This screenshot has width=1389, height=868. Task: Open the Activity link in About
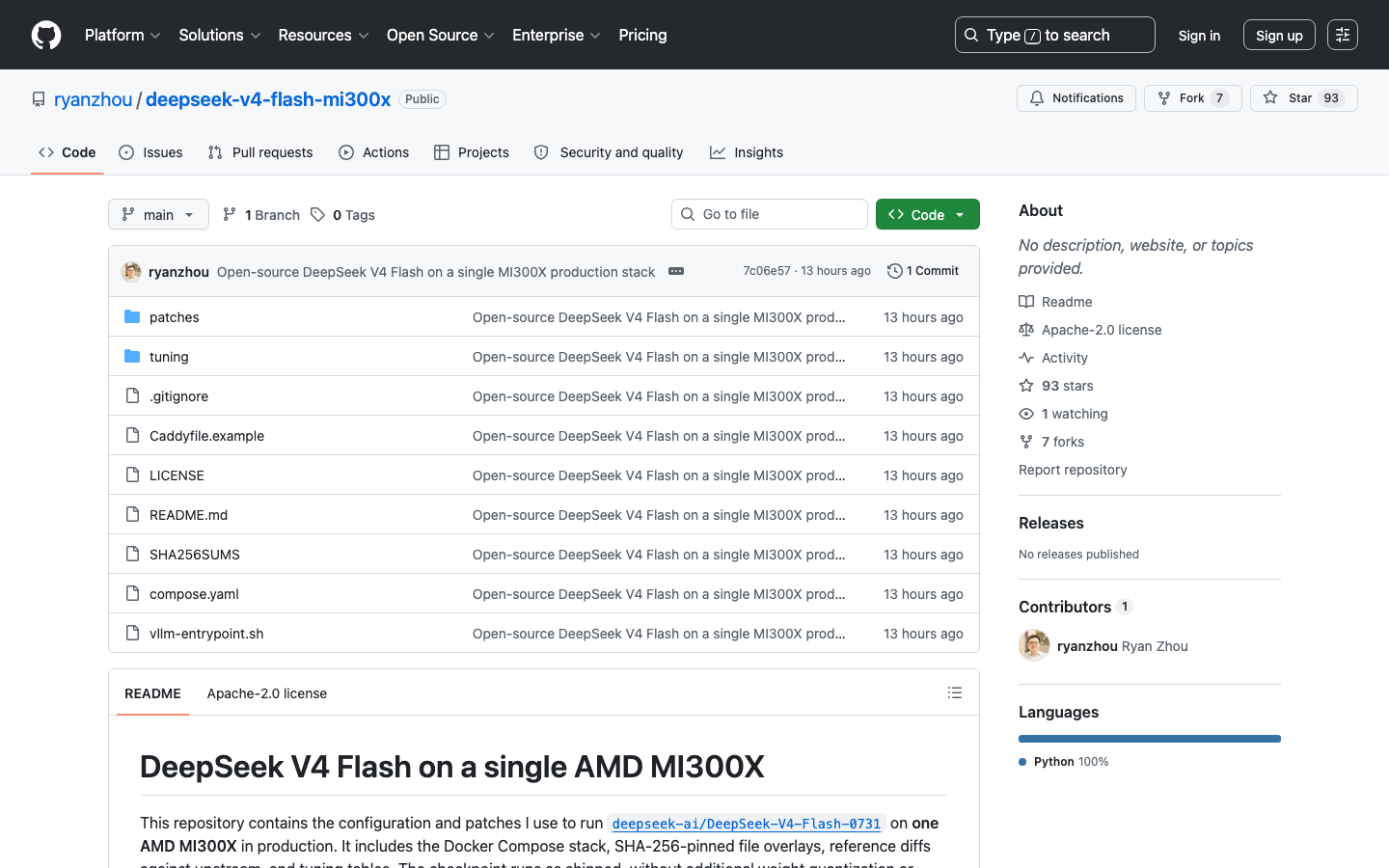click(x=1053, y=358)
